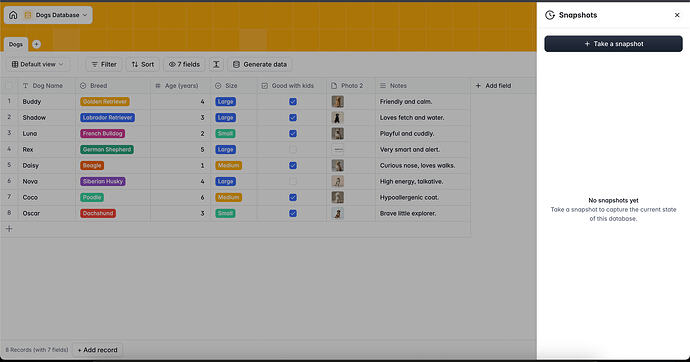Open Luna's photo thumbnail
This screenshot has height=362, width=690.
point(338,133)
